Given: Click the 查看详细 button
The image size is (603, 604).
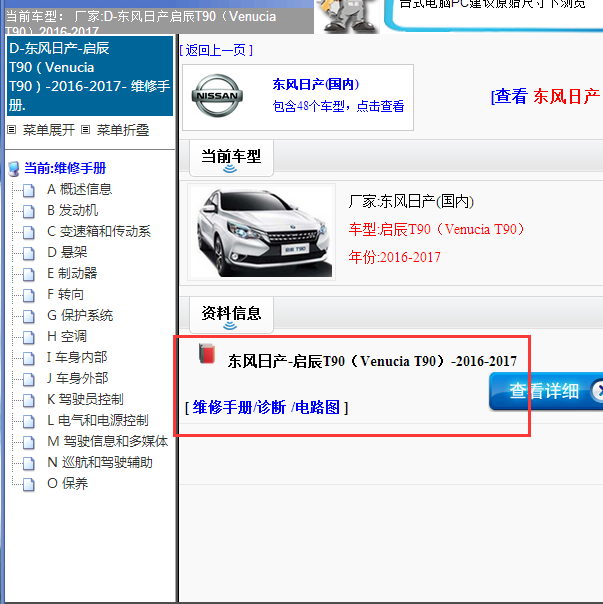Looking at the screenshot, I should (x=546, y=391).
